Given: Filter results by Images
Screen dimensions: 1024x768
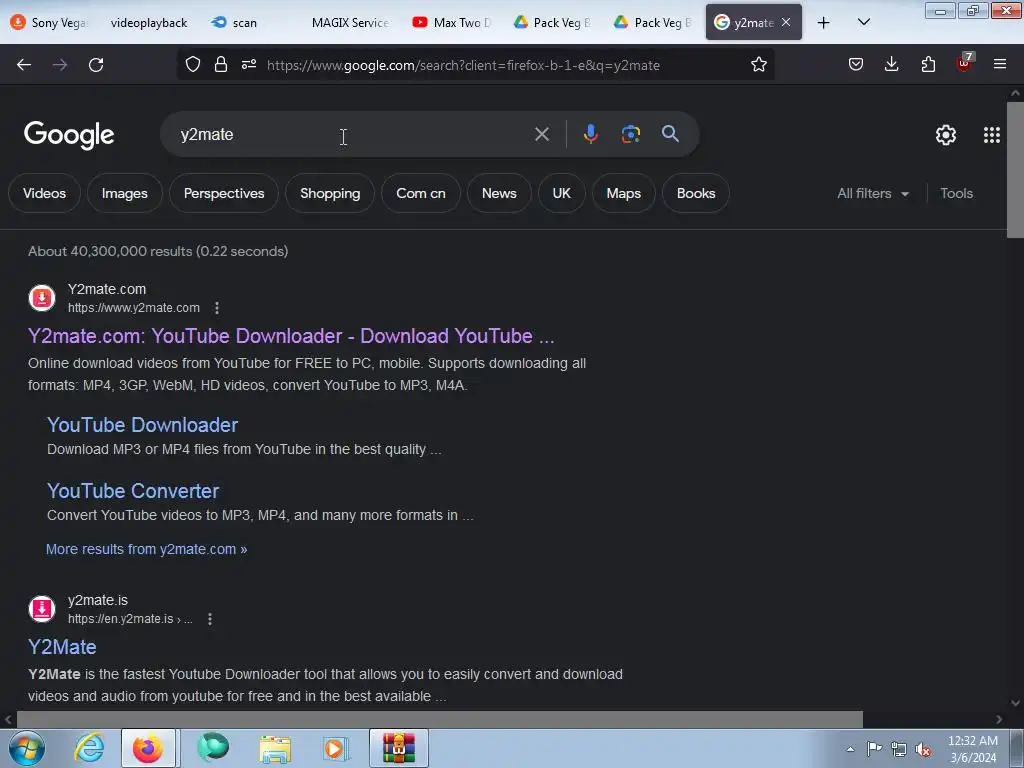Looking at the screenshot, I should click(125, 193).
